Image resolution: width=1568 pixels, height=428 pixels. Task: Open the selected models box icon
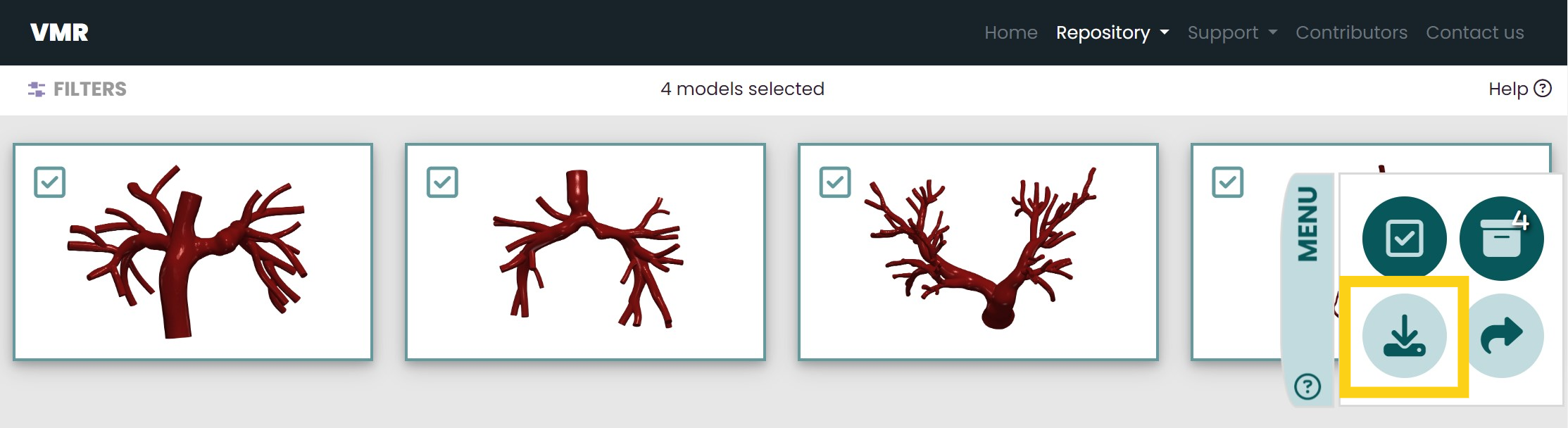point(1502,239)
